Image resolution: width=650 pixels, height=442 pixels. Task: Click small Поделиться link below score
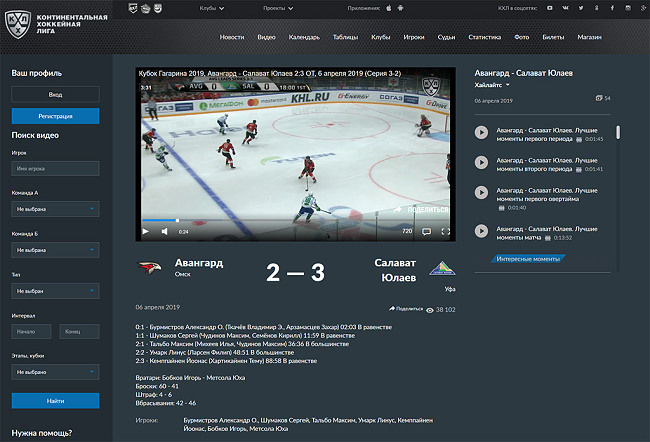(406, 308)
